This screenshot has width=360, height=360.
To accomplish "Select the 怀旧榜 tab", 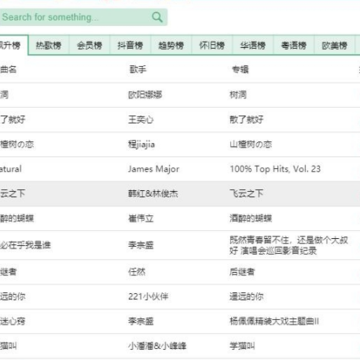I will point(212,45).
